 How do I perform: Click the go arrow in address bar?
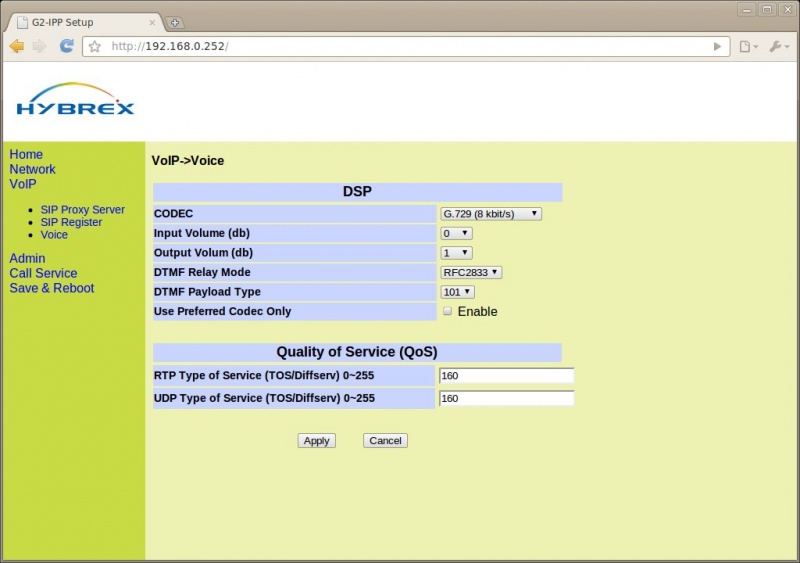[x=717, y=46]
